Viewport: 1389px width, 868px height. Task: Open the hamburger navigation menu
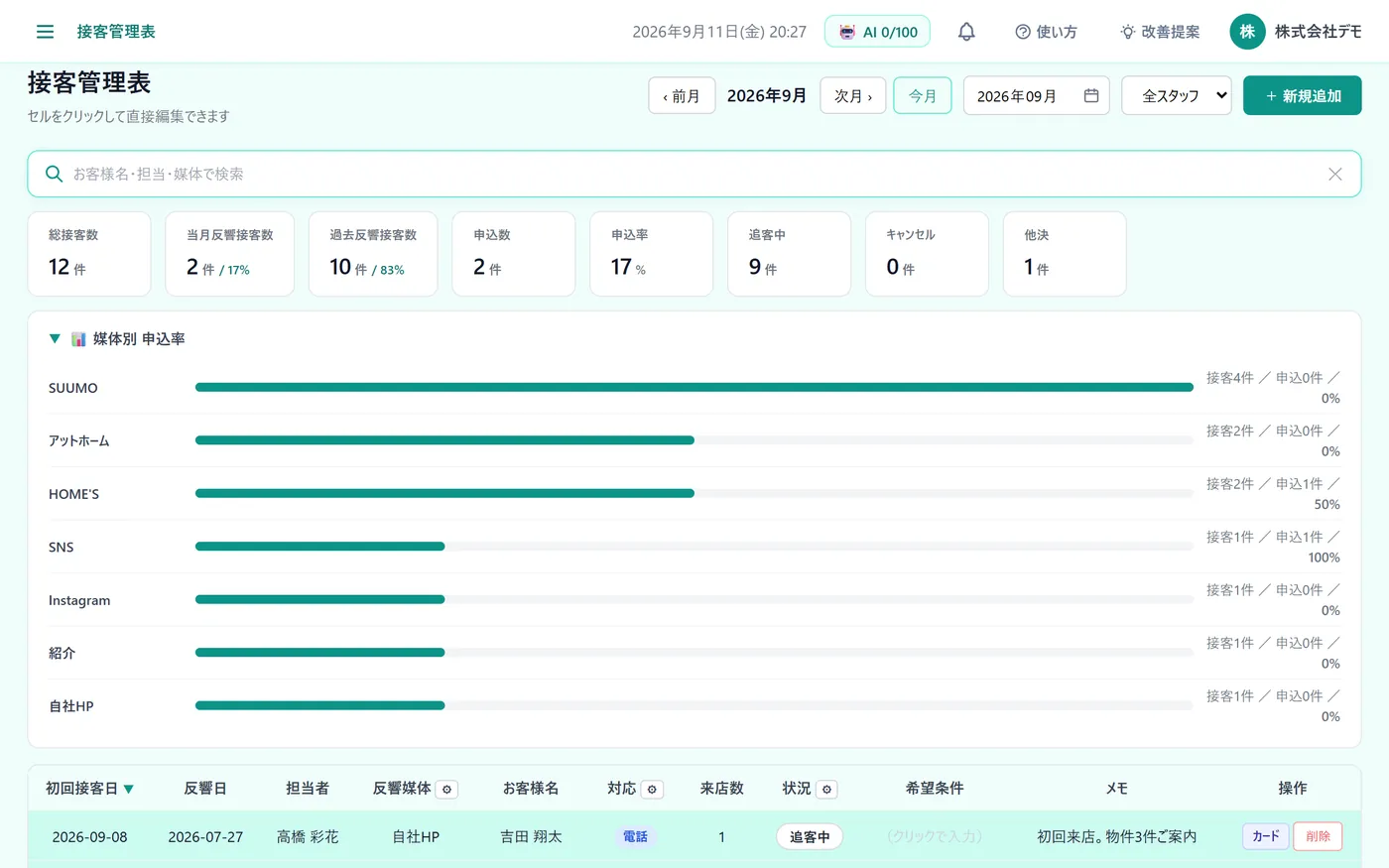click(45, 32)
